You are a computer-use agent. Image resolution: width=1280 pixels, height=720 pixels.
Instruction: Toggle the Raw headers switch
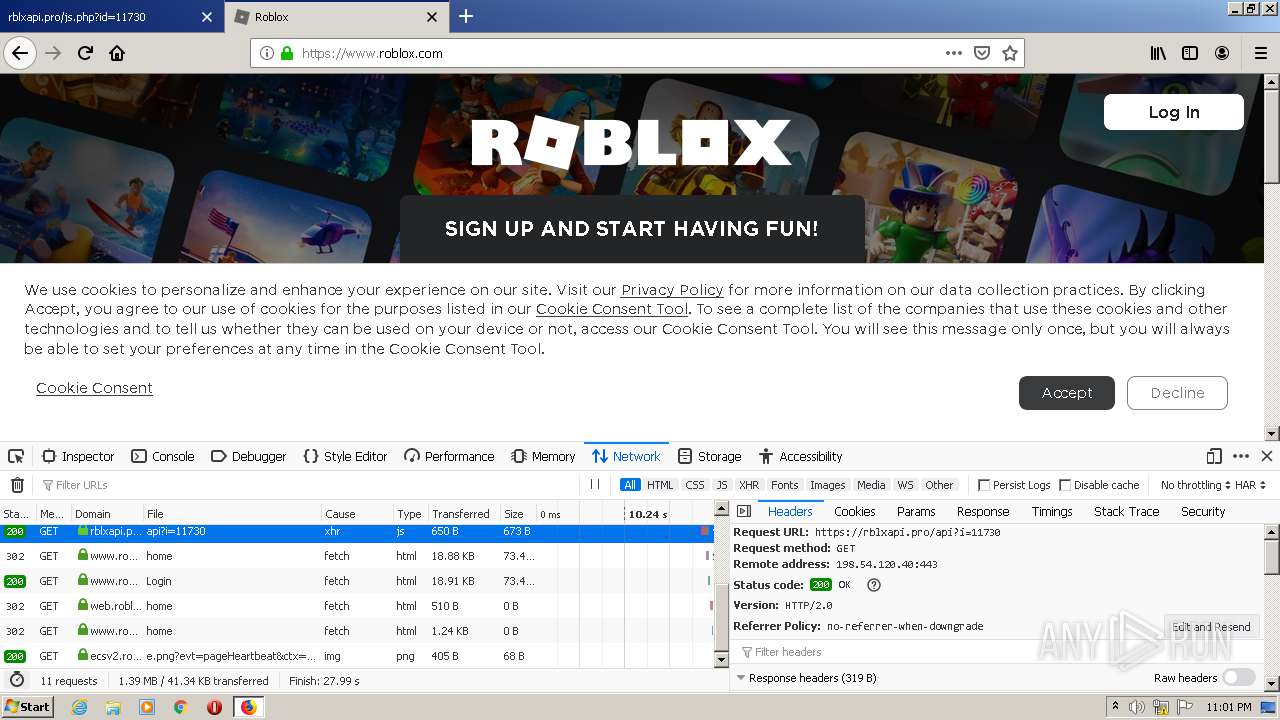pos(1239,677)
